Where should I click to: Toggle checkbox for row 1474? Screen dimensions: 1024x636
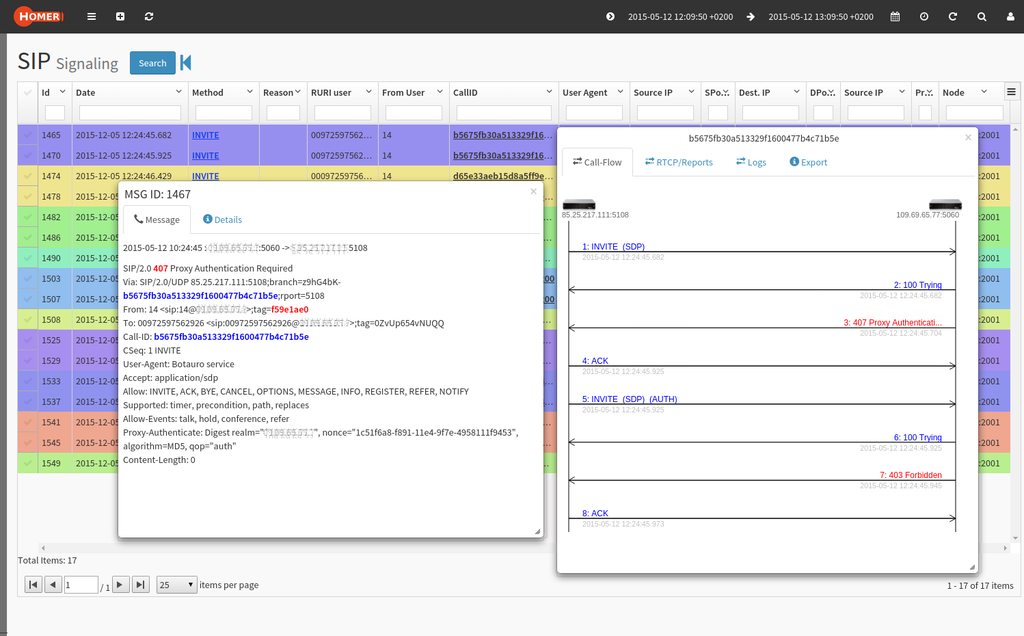pyautogui.click(x=27, y=176)
